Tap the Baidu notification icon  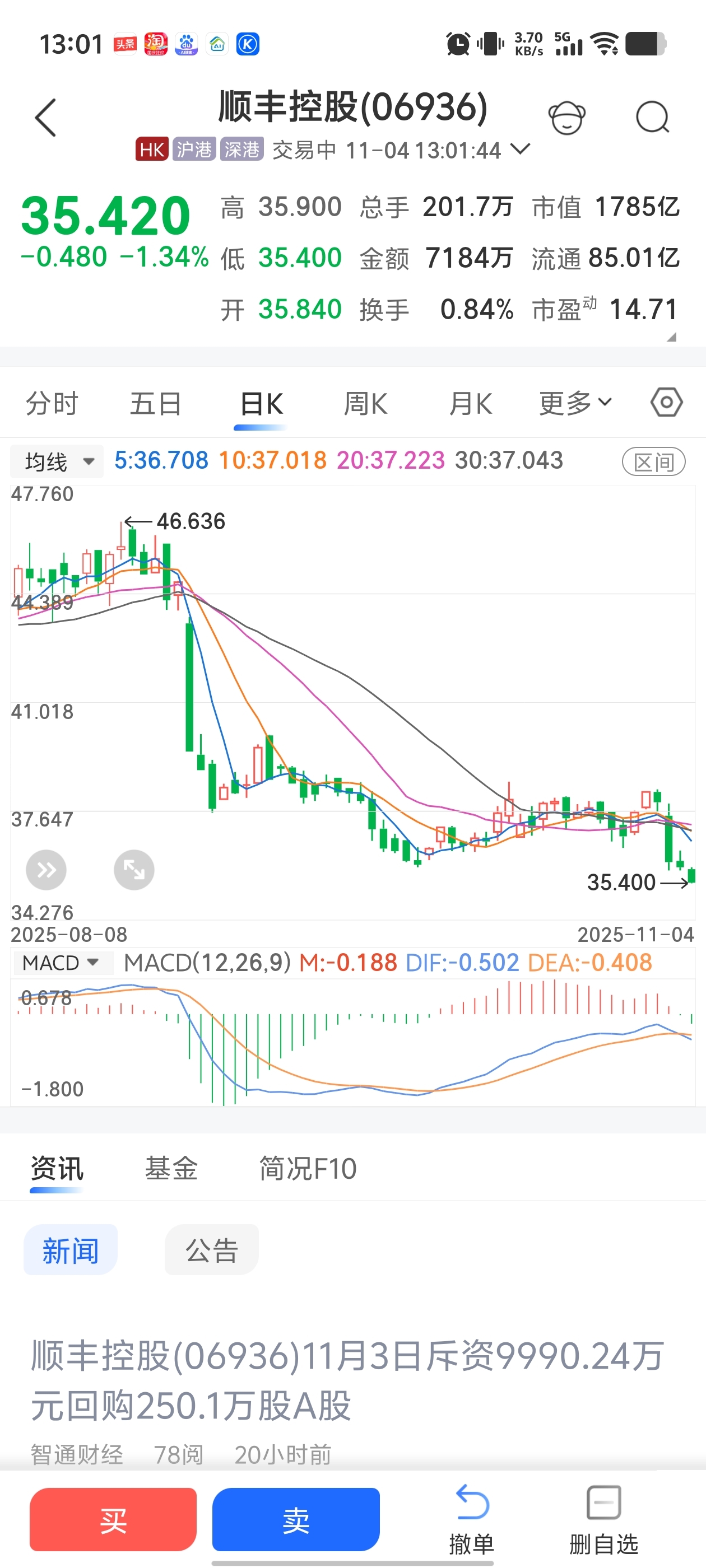(x=187, y=44)
